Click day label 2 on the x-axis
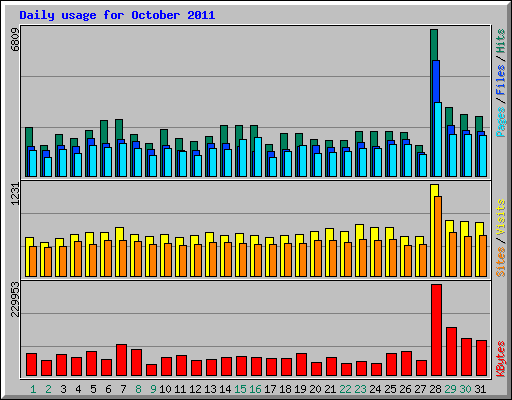This screenshot has height=400, width=512. pyautogui.click(x=48, y=389)
